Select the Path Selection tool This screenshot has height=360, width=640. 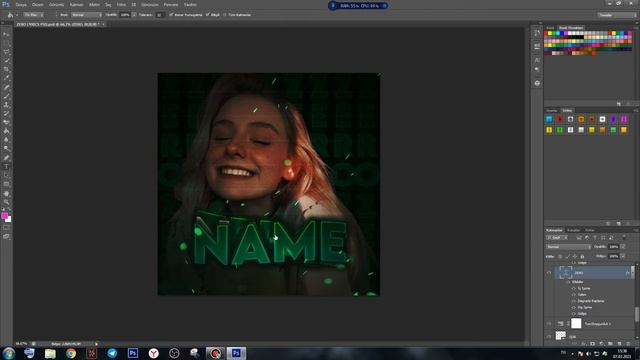click(x=6, y=176)
